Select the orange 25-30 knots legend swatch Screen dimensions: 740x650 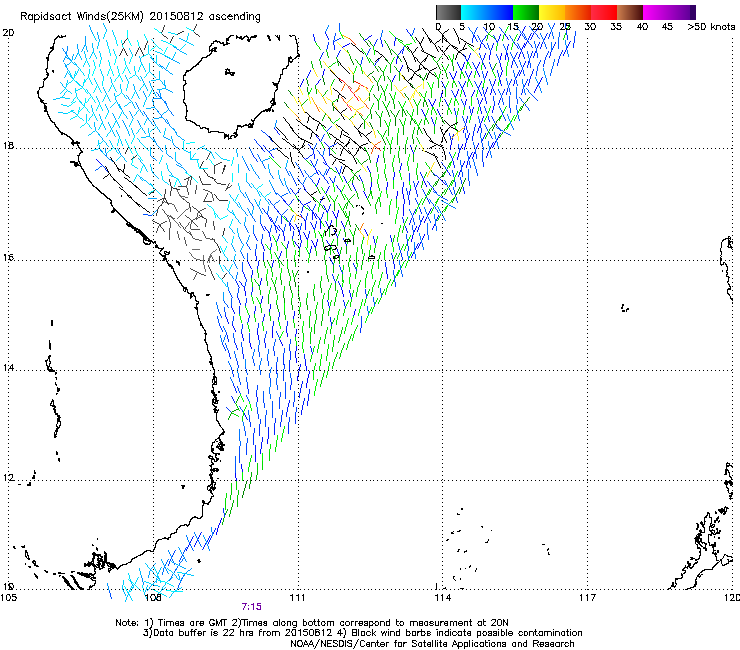pyautogui.click(x=578, y=12)
